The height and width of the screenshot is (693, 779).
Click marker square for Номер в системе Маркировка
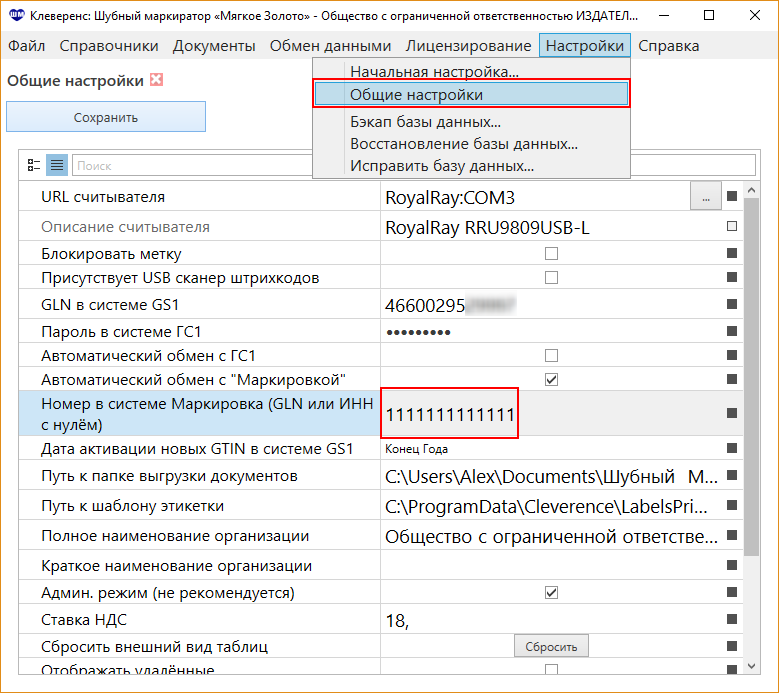point(732,413)
